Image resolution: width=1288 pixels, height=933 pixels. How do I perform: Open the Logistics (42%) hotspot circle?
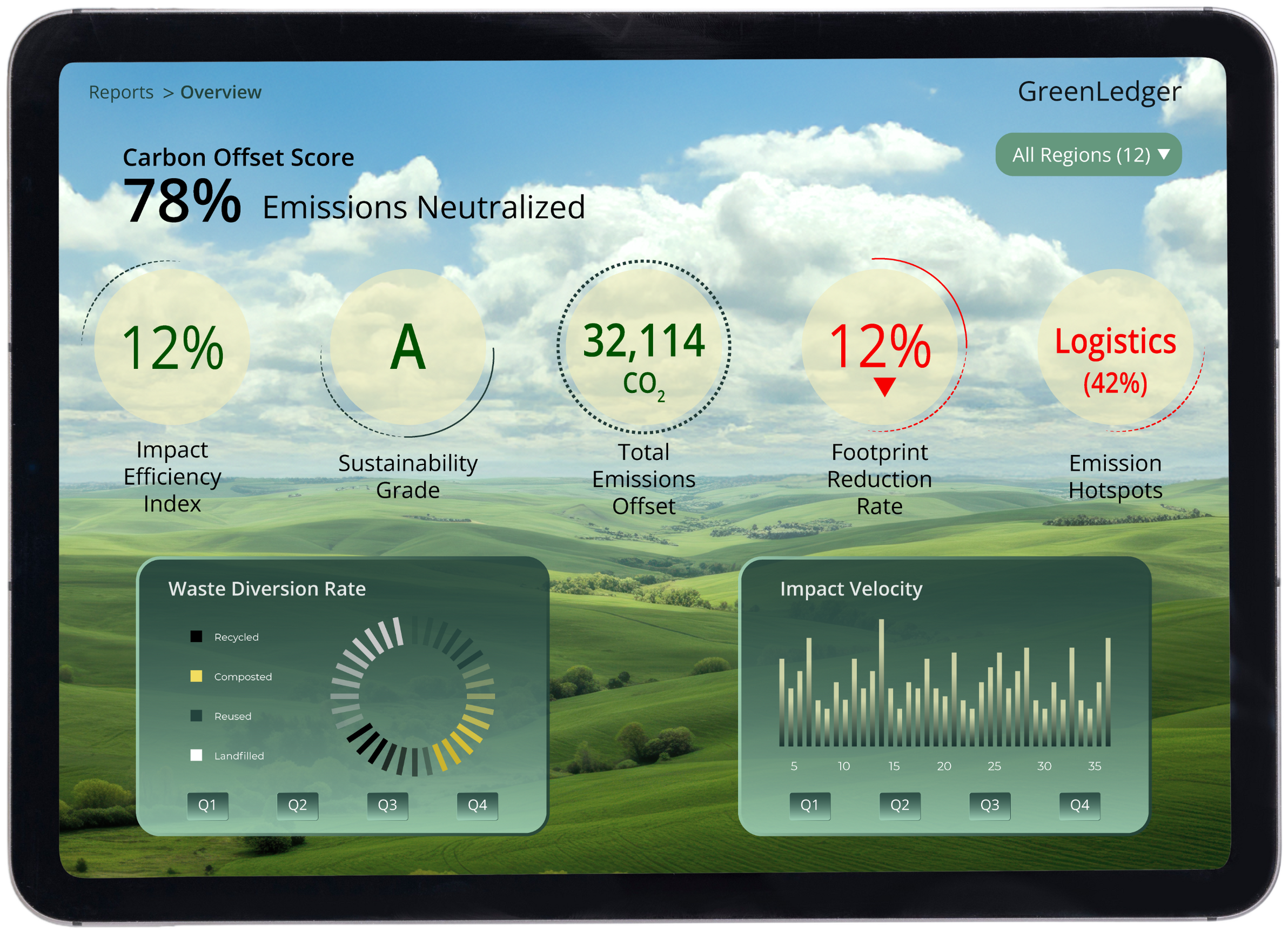point(1115,347)
